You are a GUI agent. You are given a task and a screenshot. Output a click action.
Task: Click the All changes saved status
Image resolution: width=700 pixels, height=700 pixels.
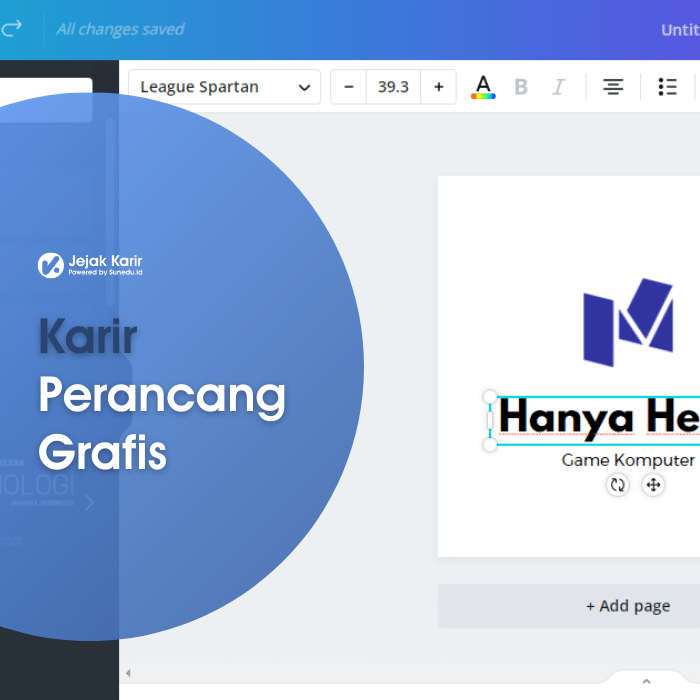pyautogui.click(x=120, y=29)
